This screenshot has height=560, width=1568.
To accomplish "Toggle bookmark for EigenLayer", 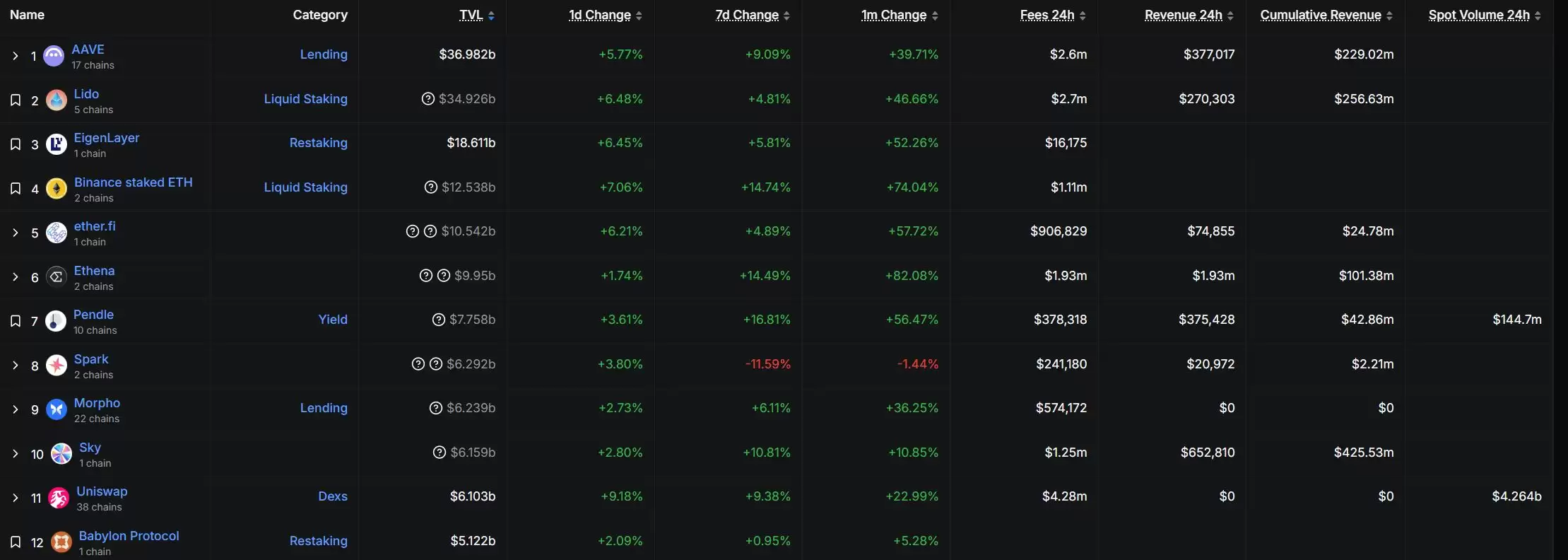I will click(15, 144).
